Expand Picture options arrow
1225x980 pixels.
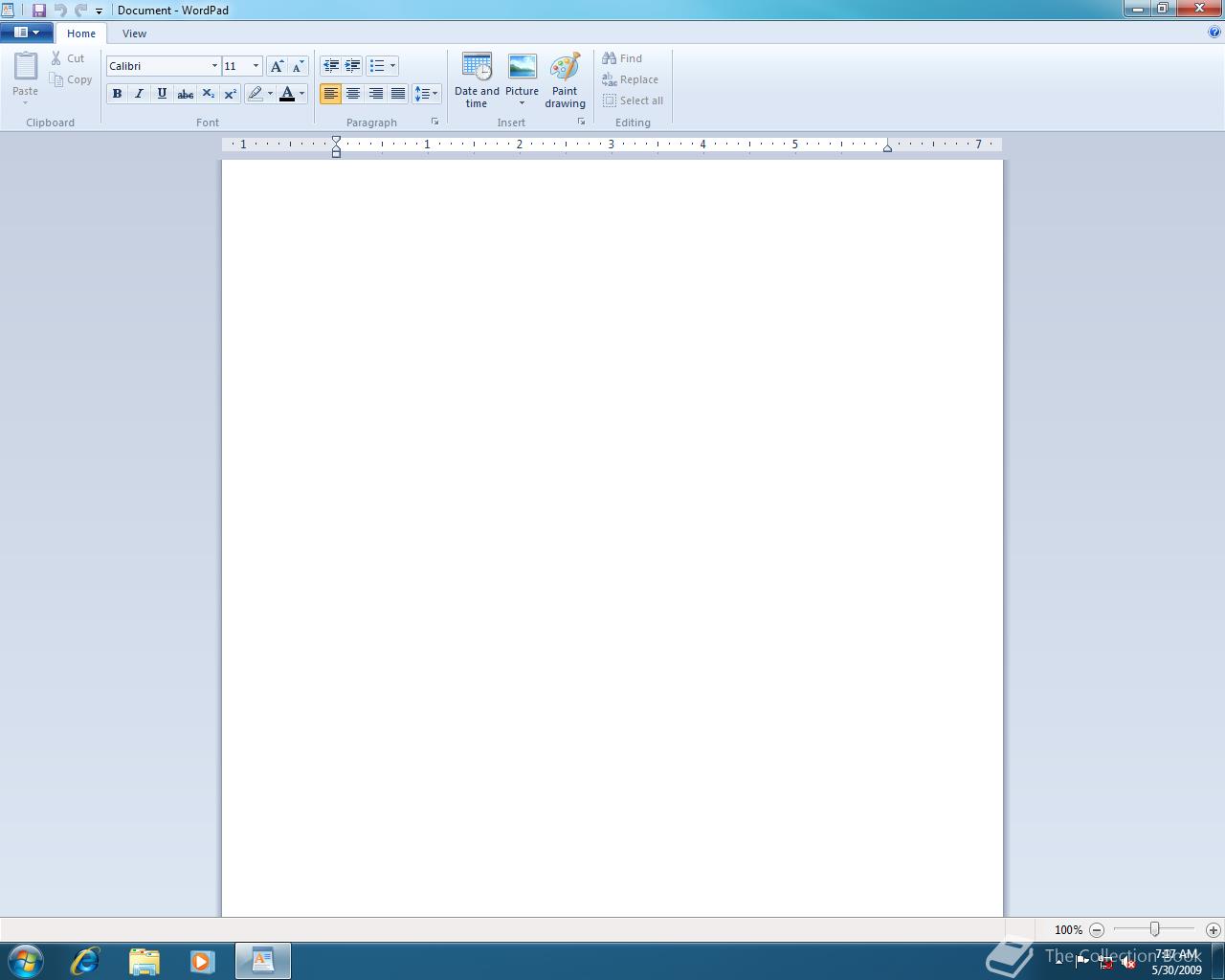(522, 103)
